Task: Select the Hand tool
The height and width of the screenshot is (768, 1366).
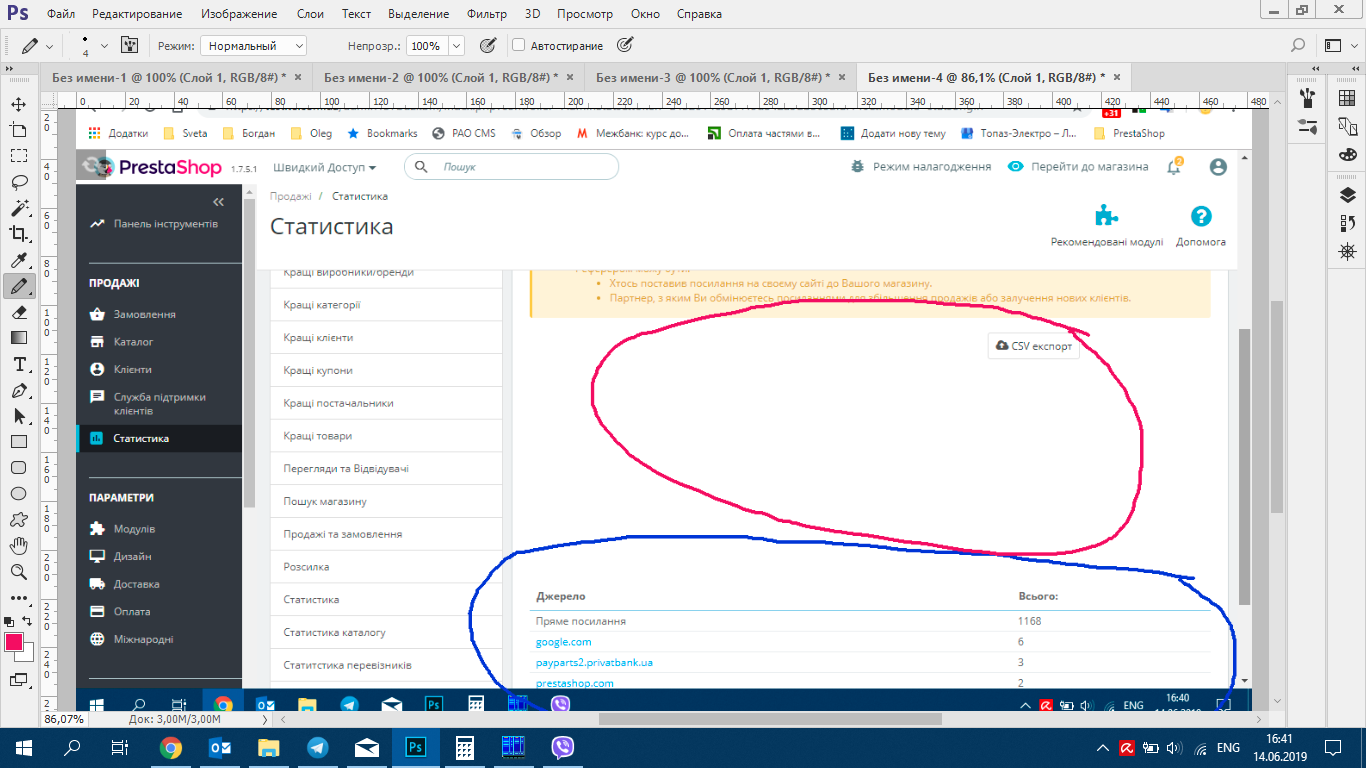Action: [x=18, y=546]
